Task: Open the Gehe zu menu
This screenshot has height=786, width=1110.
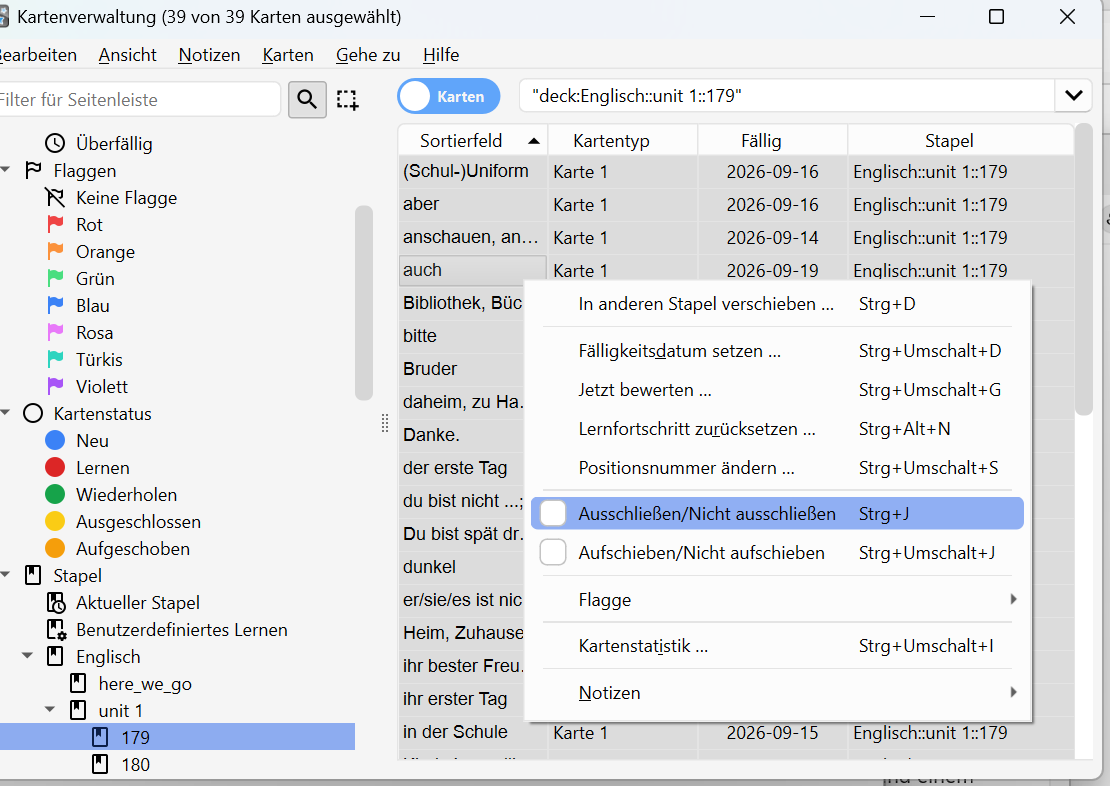Action: pos(368,55)
